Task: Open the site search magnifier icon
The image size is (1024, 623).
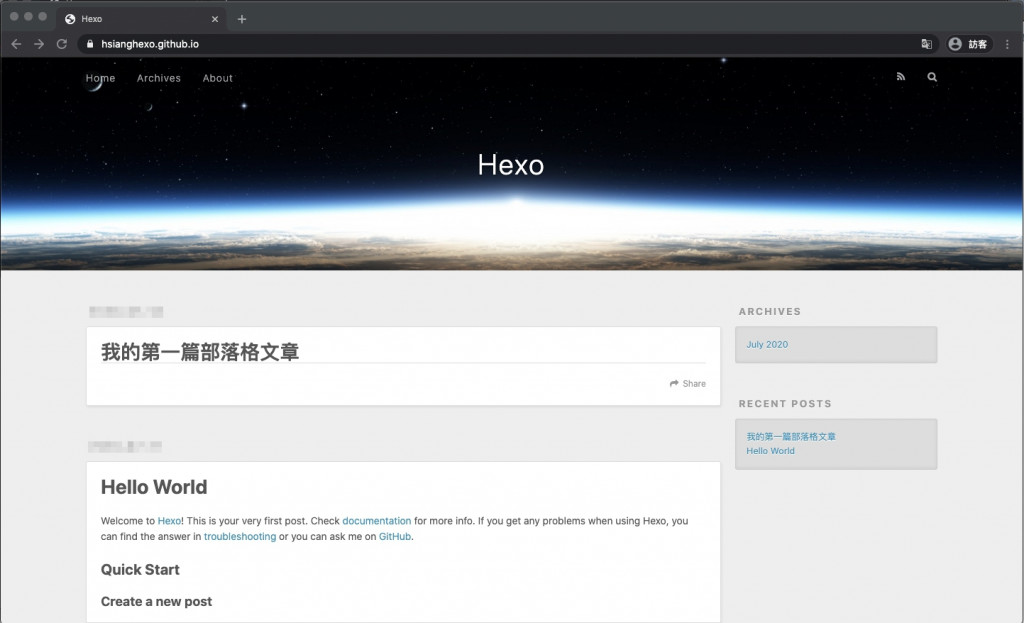Action: (x=932, y=76)
